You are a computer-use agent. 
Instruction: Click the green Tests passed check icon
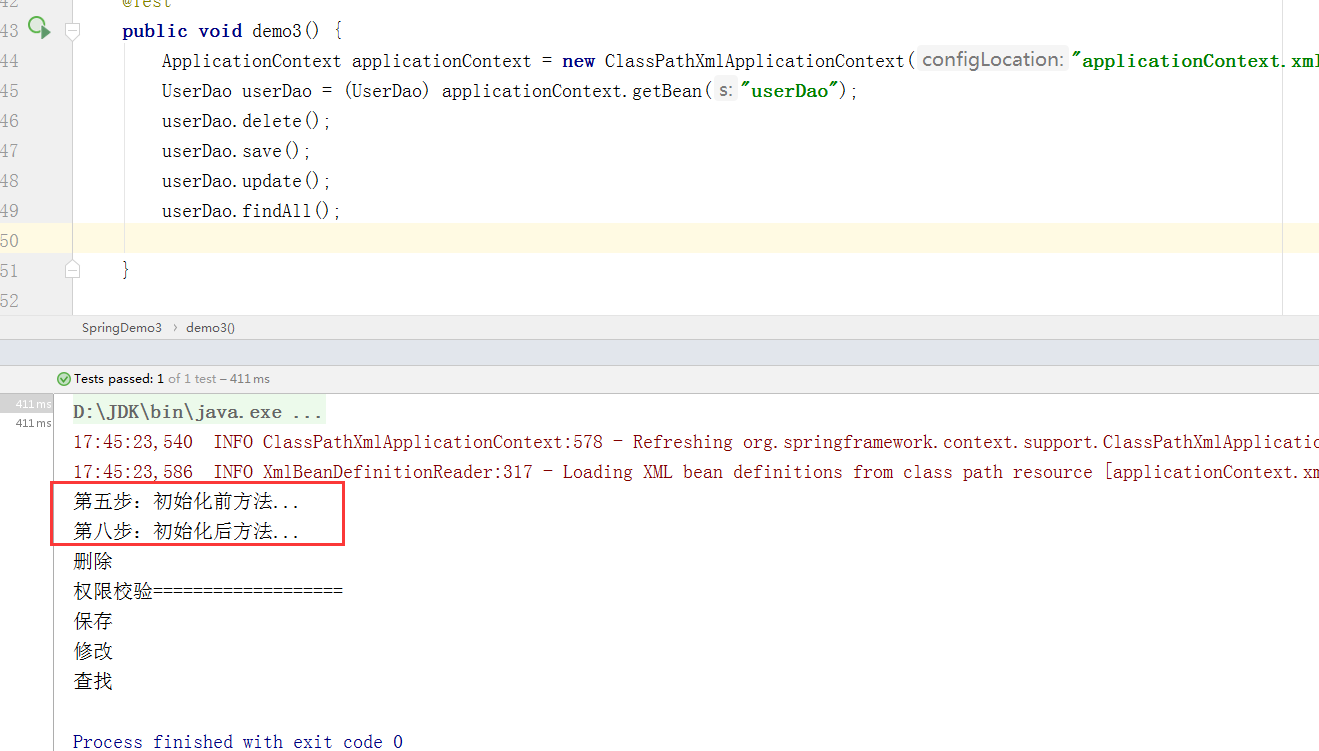coord(64,379)
